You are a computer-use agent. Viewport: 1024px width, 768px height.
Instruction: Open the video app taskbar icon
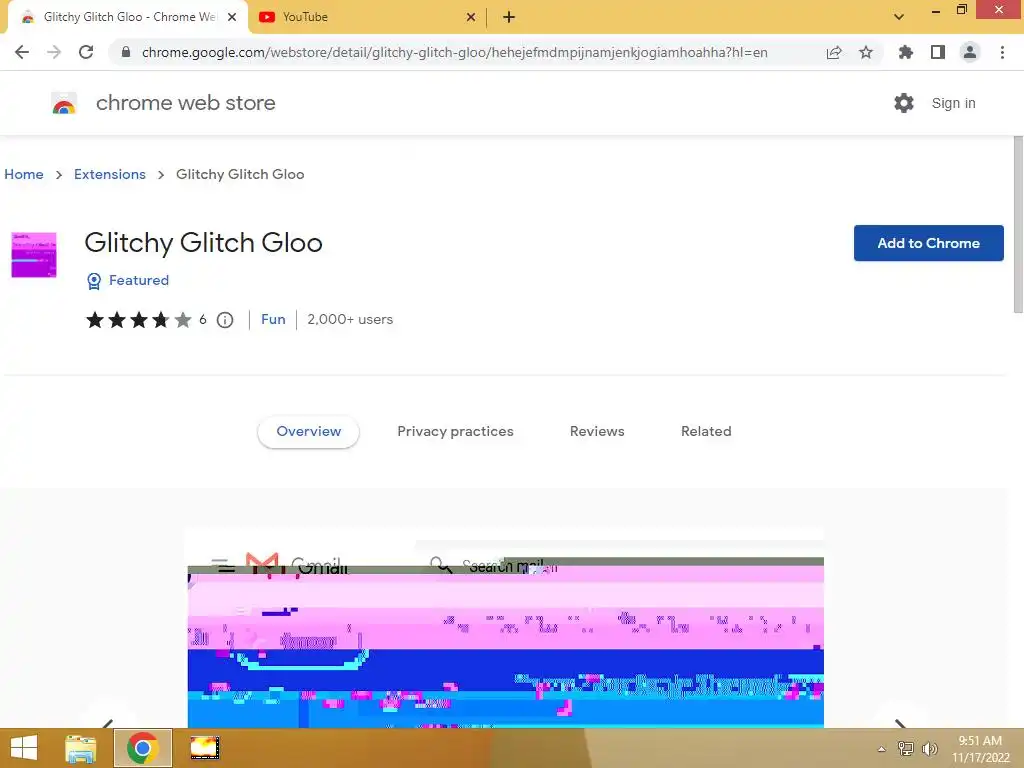tap(205, 748)
